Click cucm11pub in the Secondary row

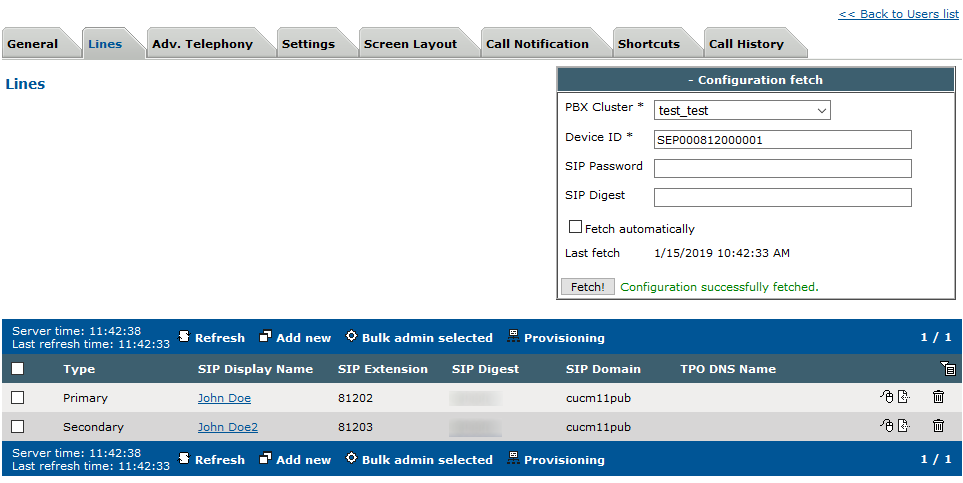[598, 427]
